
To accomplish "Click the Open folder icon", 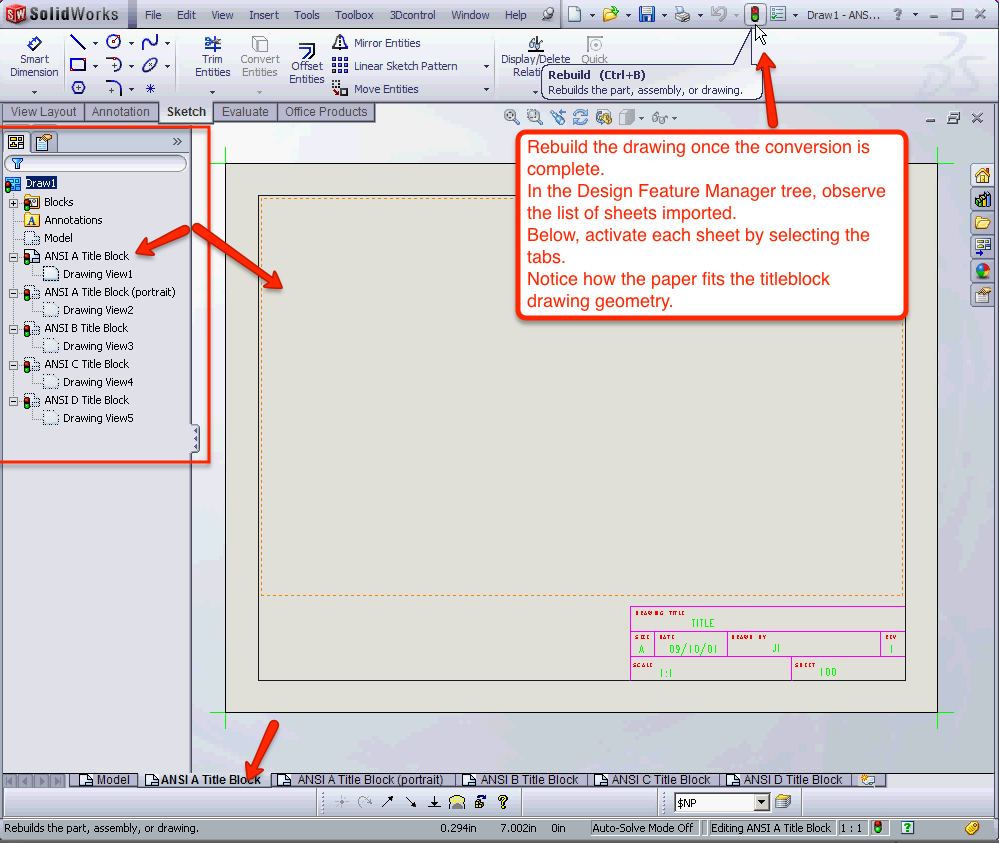I will click(x=610, y=14).
